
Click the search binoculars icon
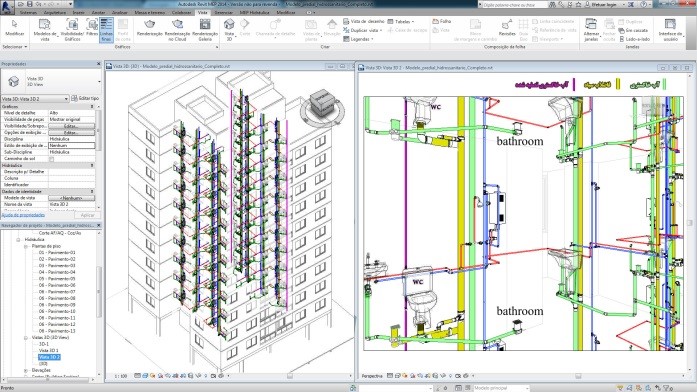[553, 4]
